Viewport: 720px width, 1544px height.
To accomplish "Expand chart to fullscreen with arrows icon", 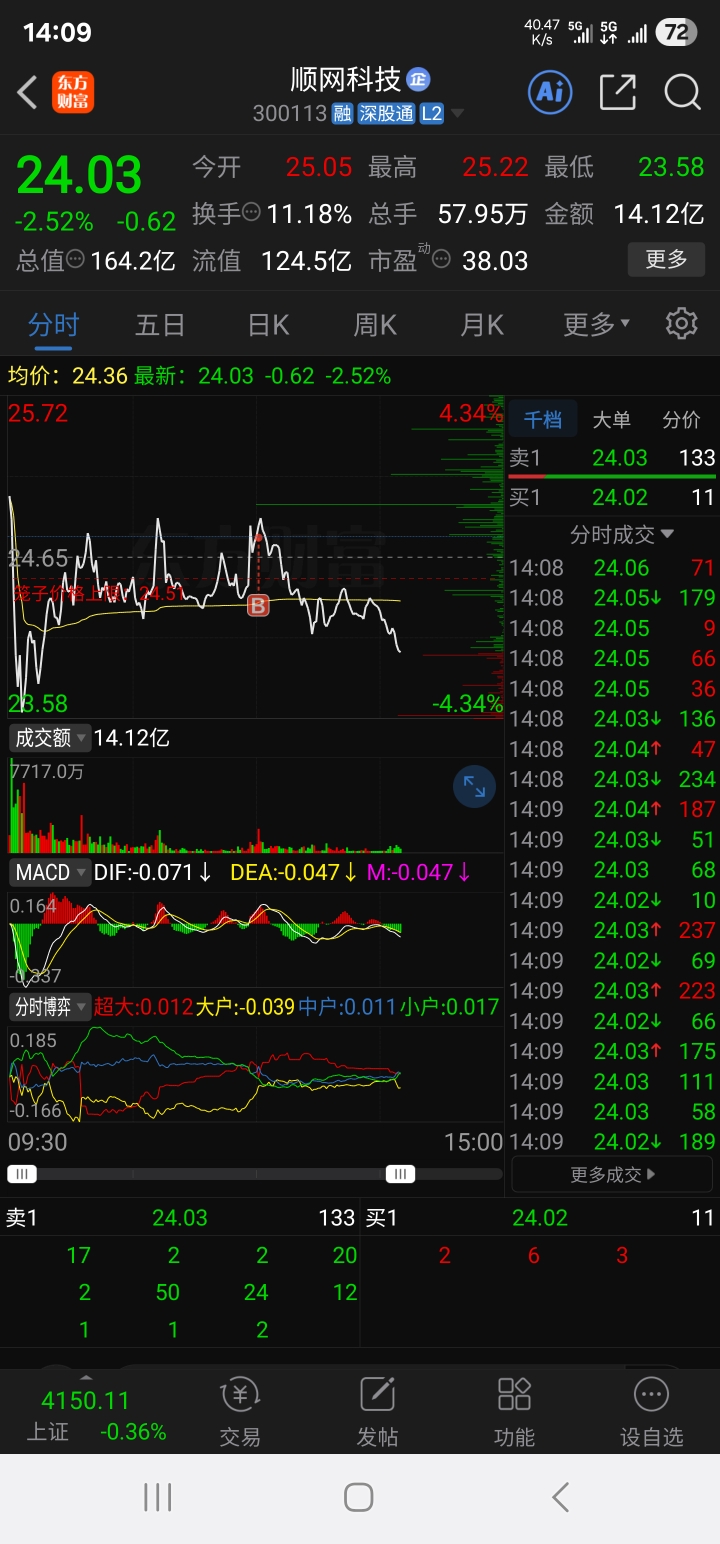I will tap(474, 788).
